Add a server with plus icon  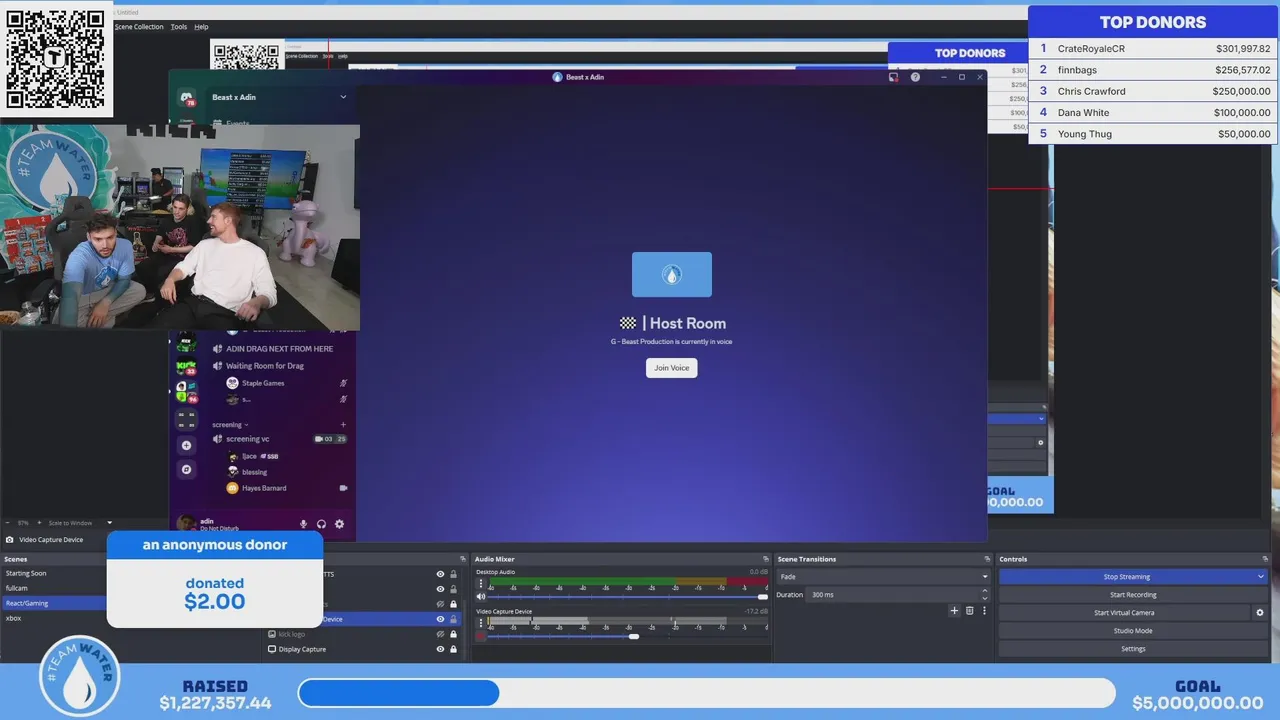point(186,445)
